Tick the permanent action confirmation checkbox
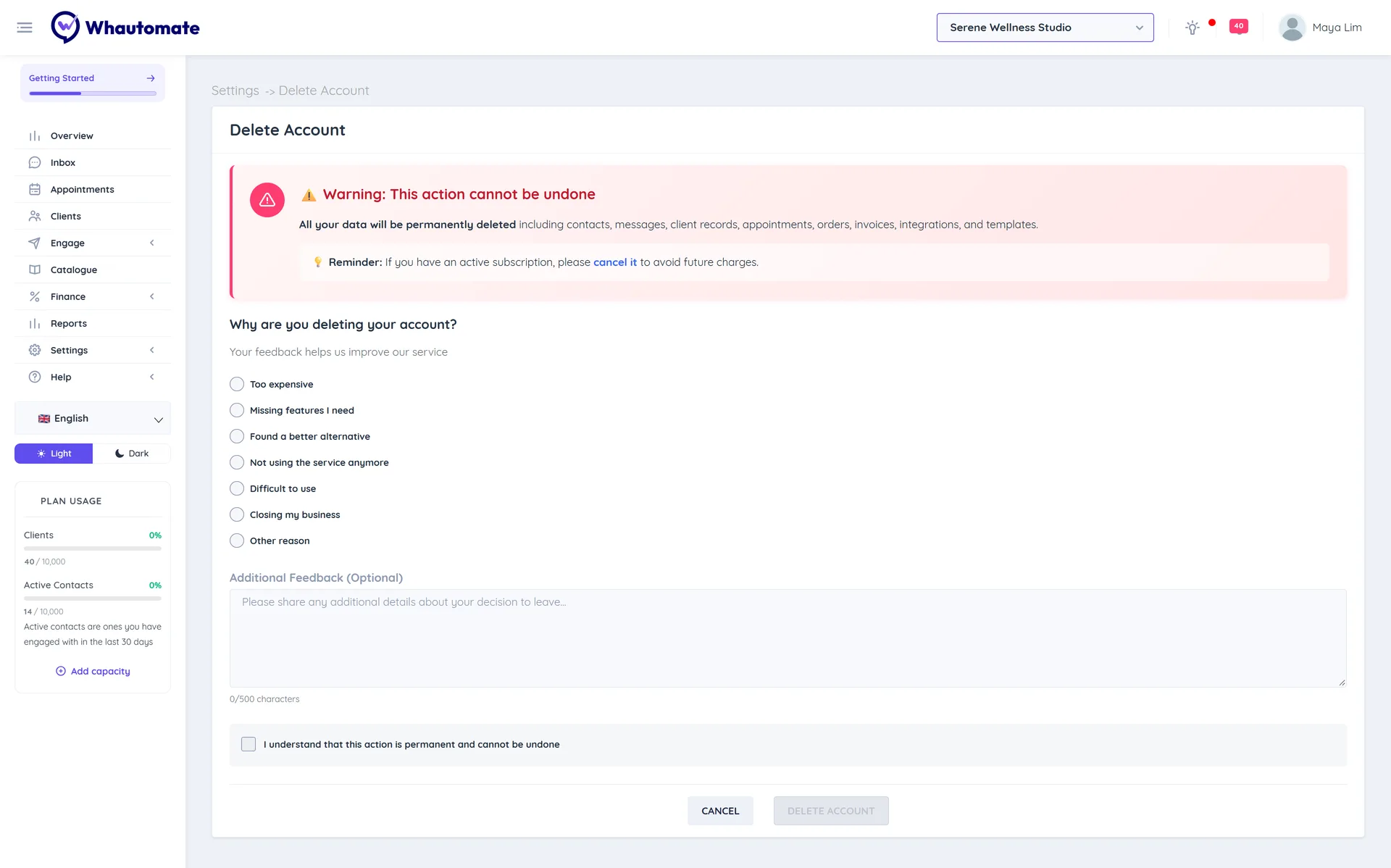1391x868 pixels. [x=248, y=744]
